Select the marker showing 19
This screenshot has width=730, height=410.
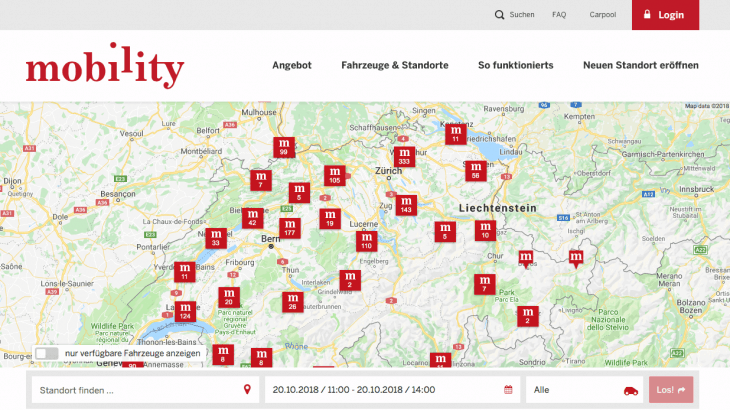coord(330,219)
